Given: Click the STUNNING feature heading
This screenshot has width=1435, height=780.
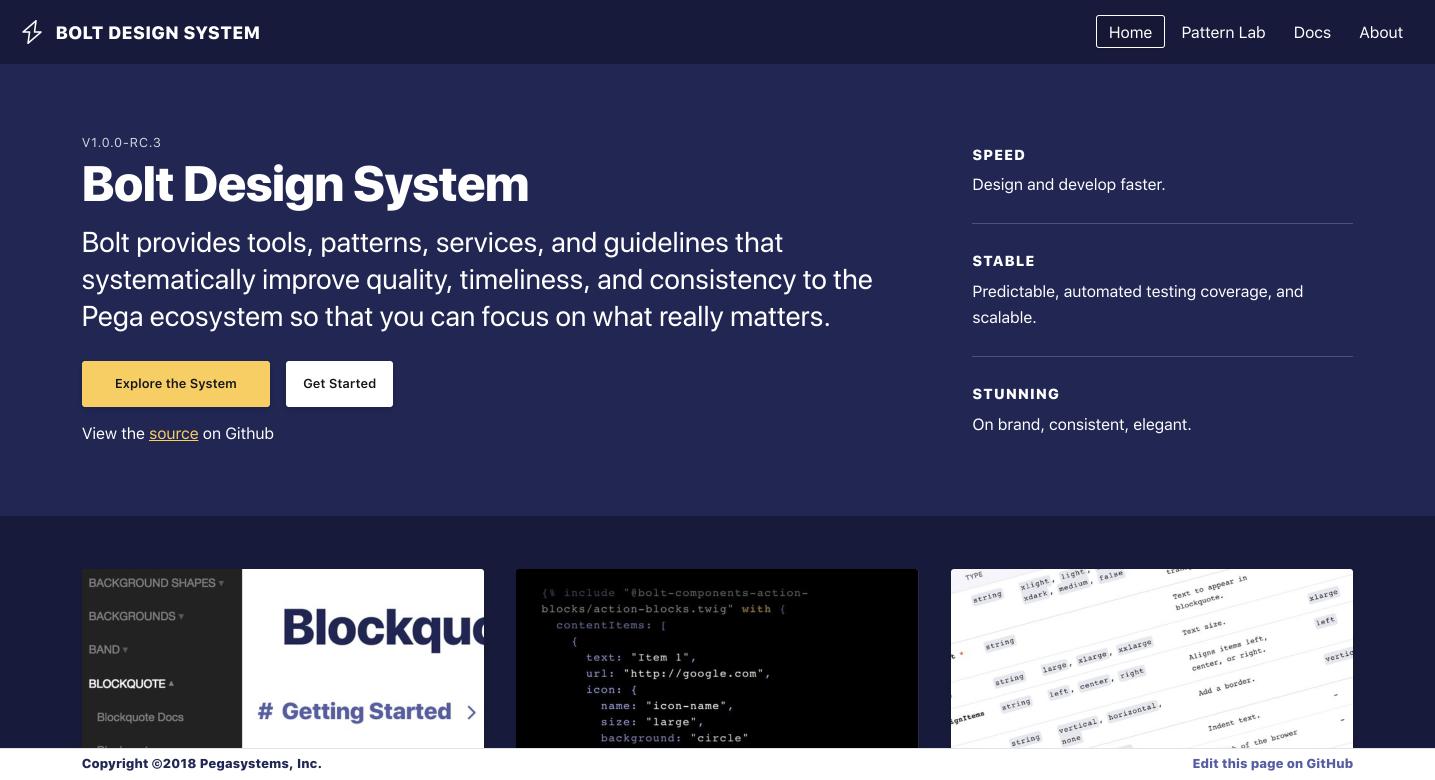Looking at the screenshot, I should point(1016,394).
